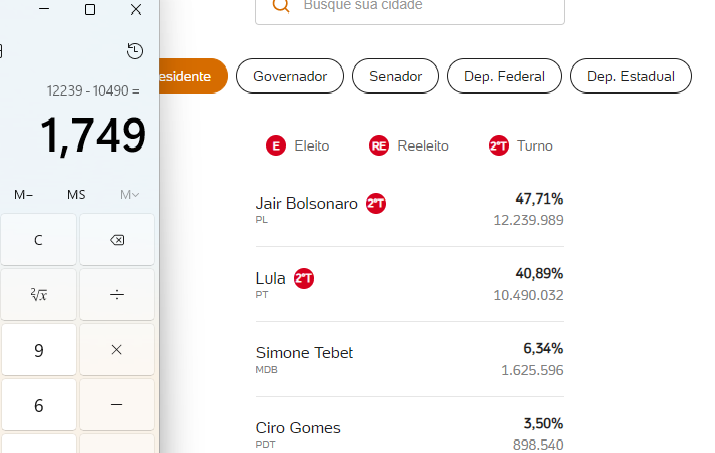Open the memory list dropdown (M⌄)
This screenshot has height=453, width=715.
click(129, 194)
